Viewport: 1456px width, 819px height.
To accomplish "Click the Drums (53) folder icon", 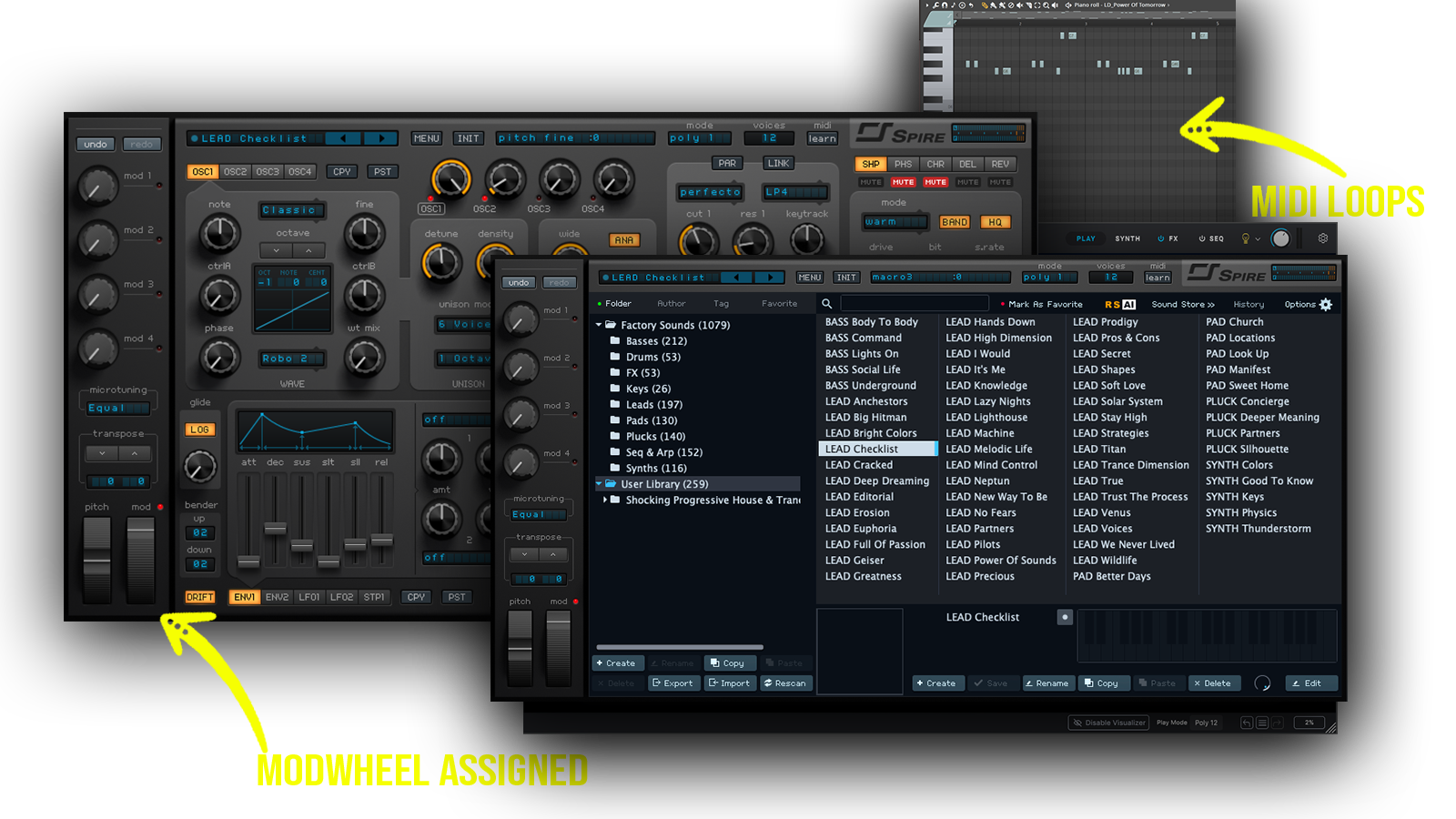I will 615,357.
